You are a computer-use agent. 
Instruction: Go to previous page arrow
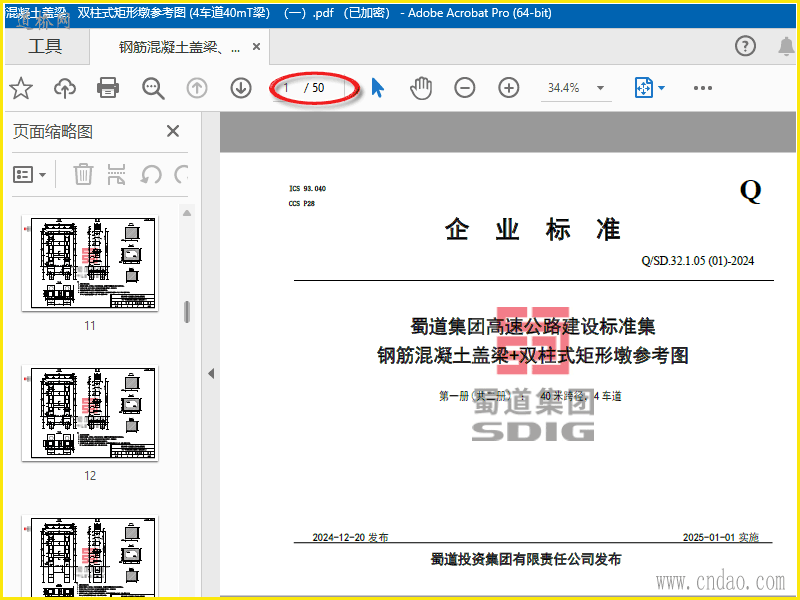point(197,88)
